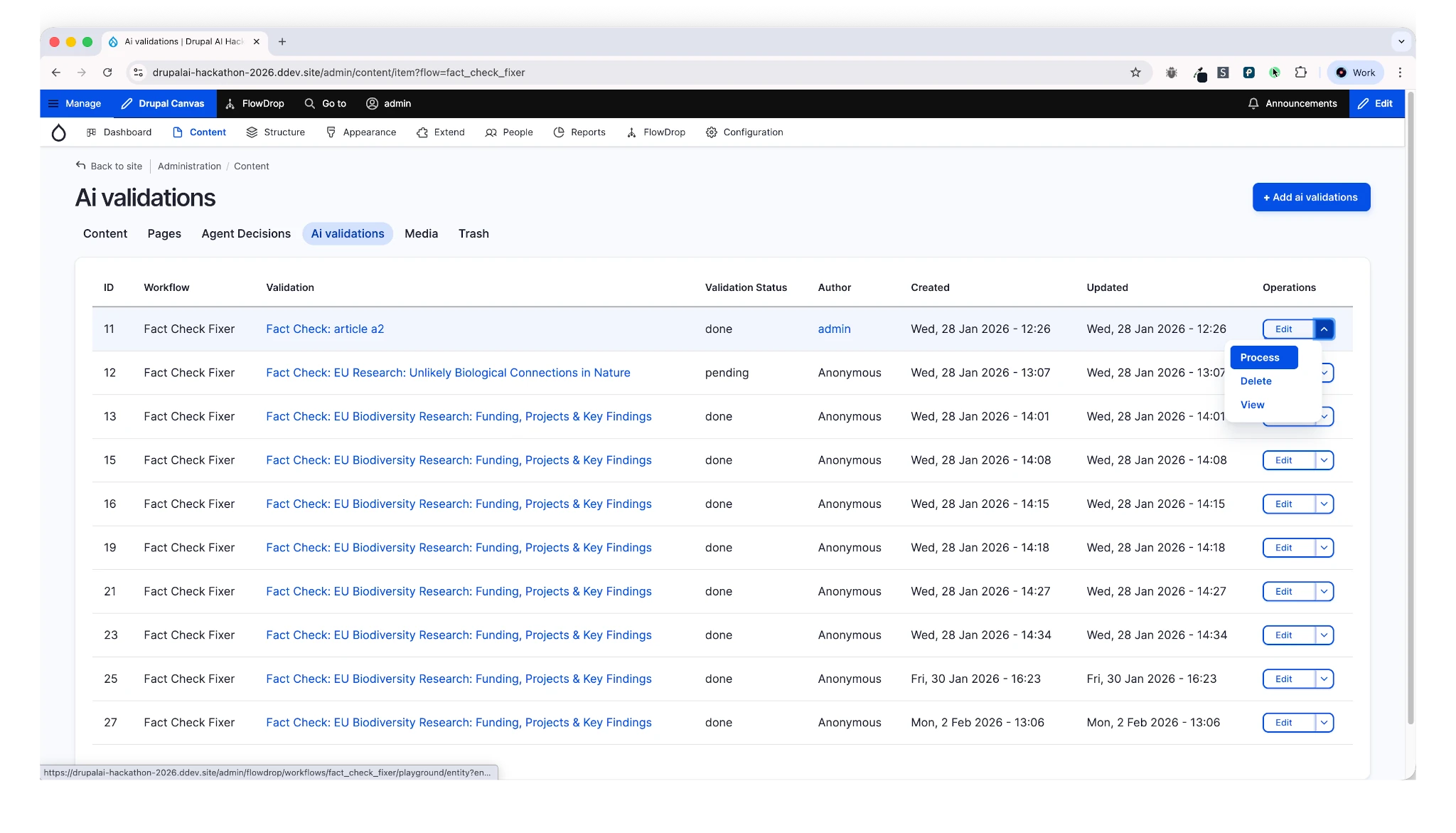This screenshot has height=833, width=1456.
Task: Select Process from the operations menu
Action: (1259, 357)
